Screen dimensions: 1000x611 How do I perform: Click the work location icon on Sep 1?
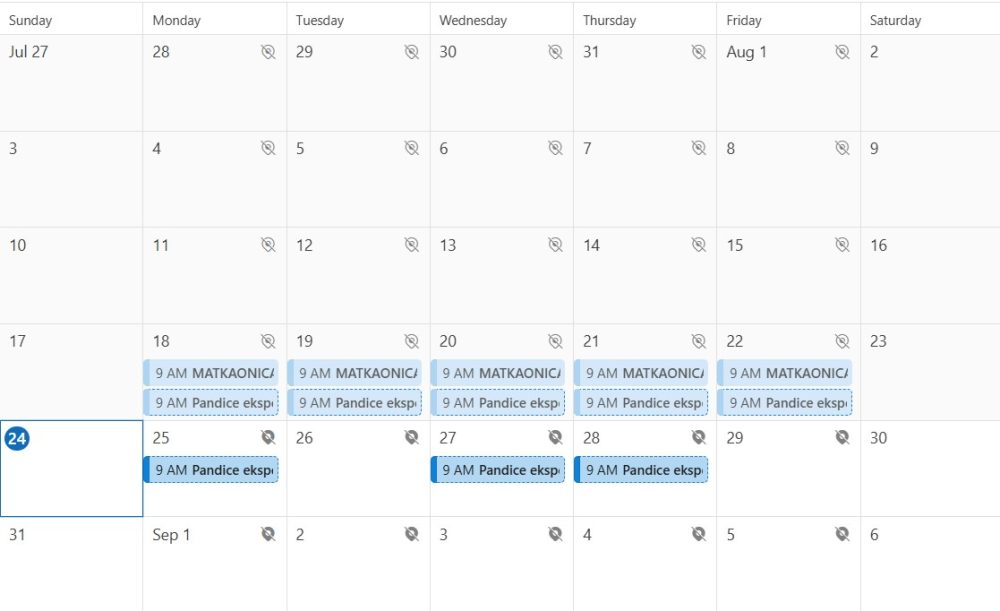coord(268,534)
